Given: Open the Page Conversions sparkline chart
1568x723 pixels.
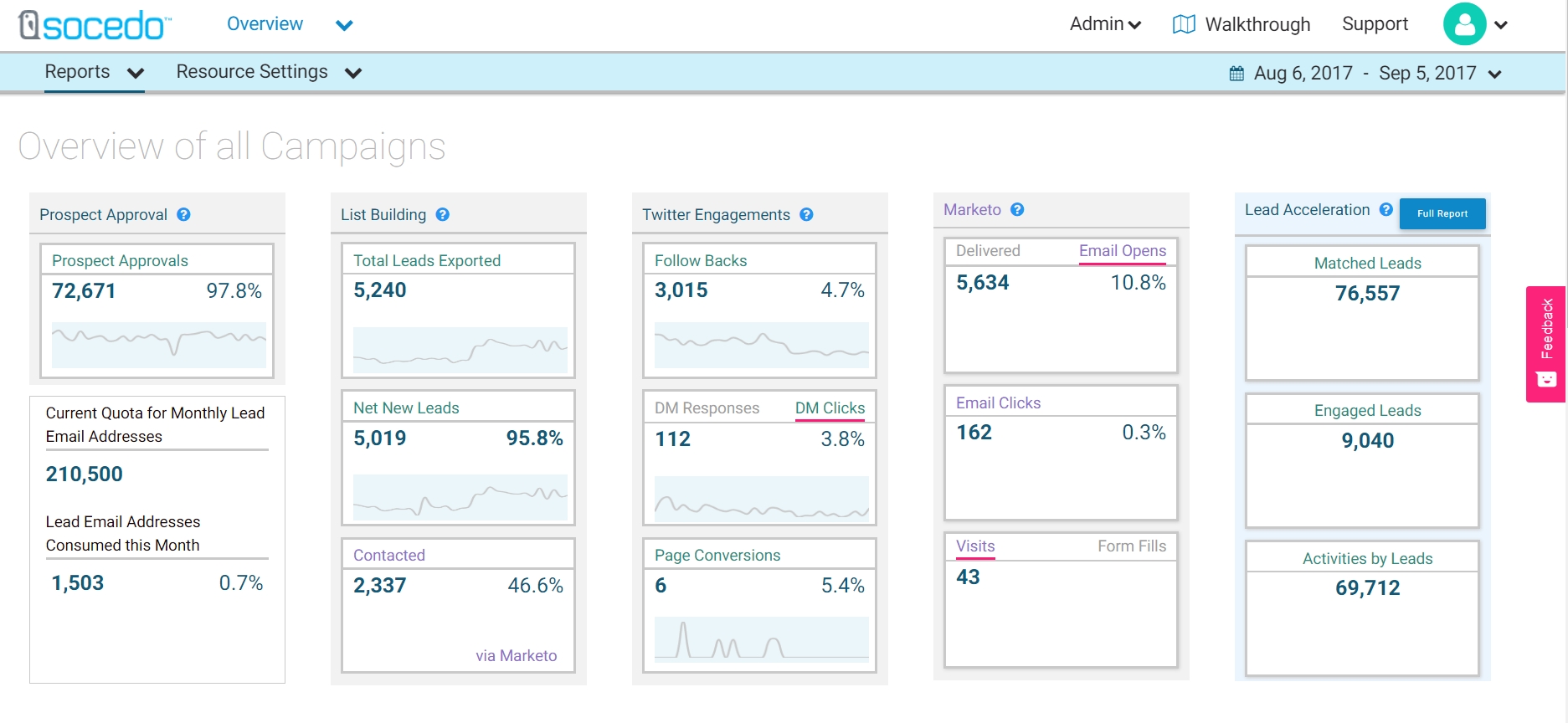Looking at the screenshot, I should 762,639.
